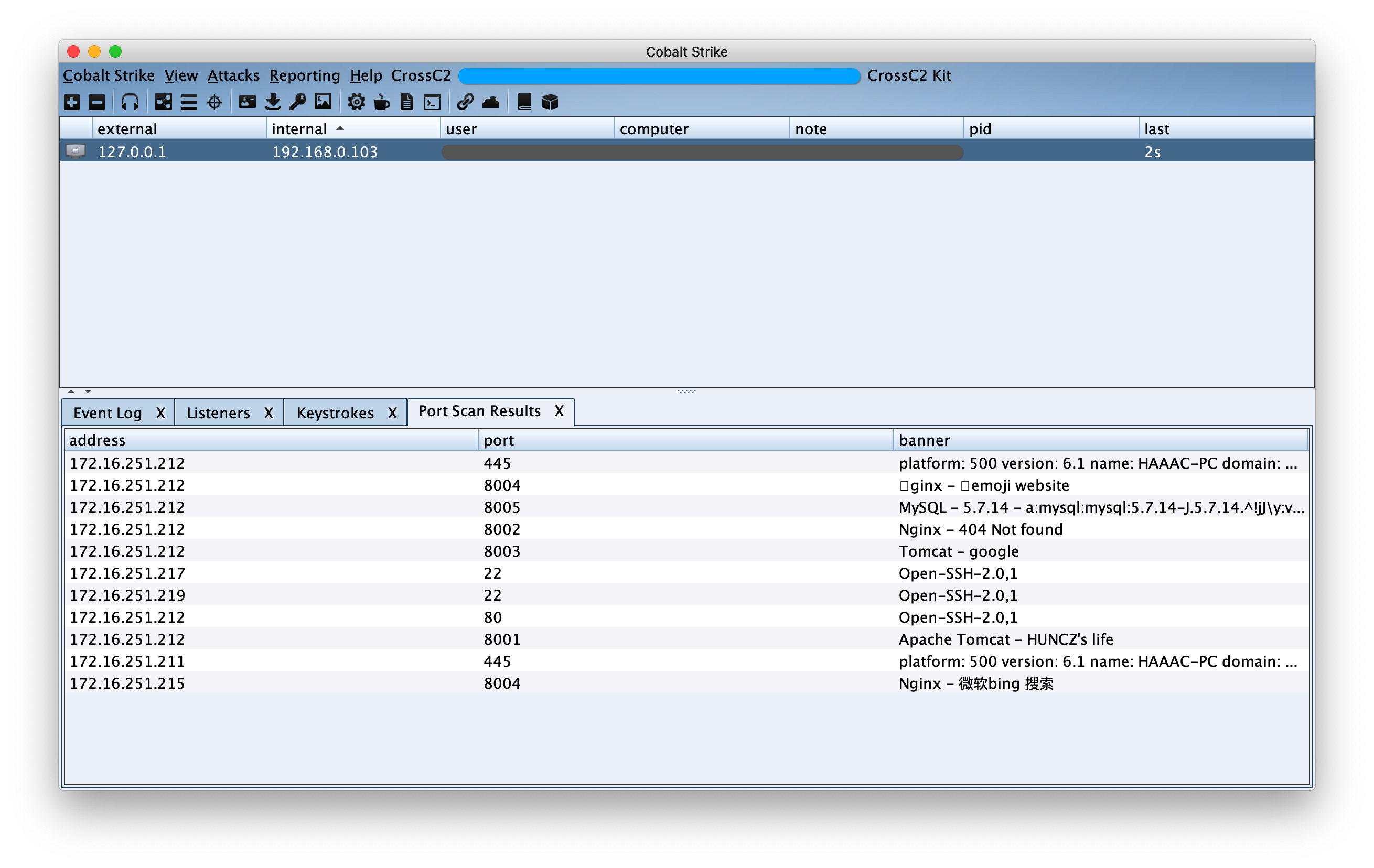This screenshot has width=1374, height=868.
Task: Open the CrossC2 Kit menu
Action: [909, 75]
